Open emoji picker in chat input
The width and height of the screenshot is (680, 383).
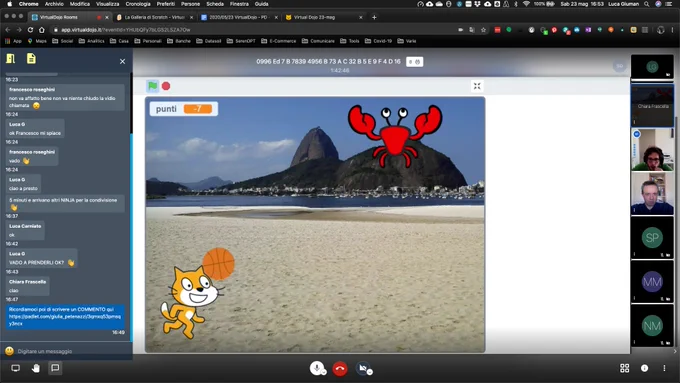[9, 351]
